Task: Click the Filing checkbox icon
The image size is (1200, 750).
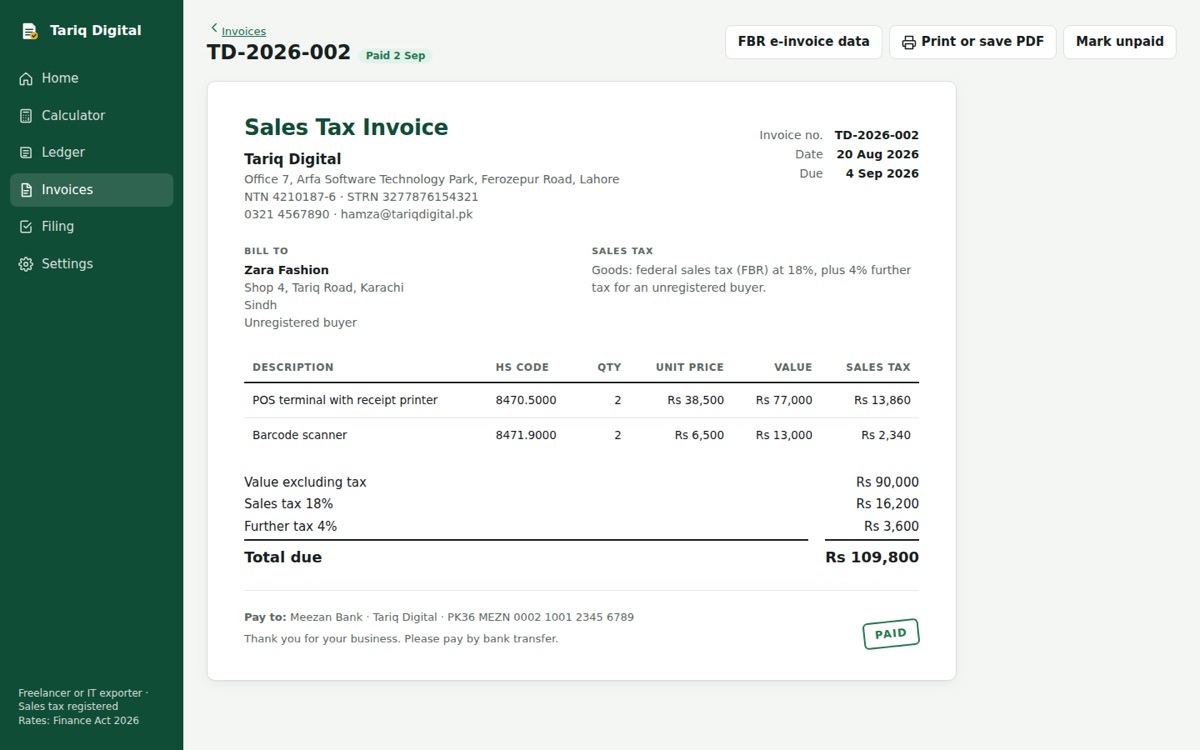Action: click(x=26, y=227)
